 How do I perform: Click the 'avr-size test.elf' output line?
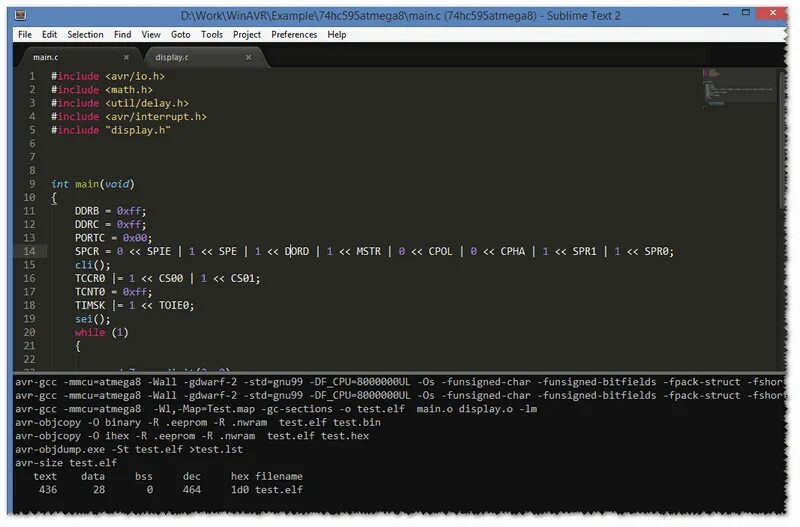[66, 463]
